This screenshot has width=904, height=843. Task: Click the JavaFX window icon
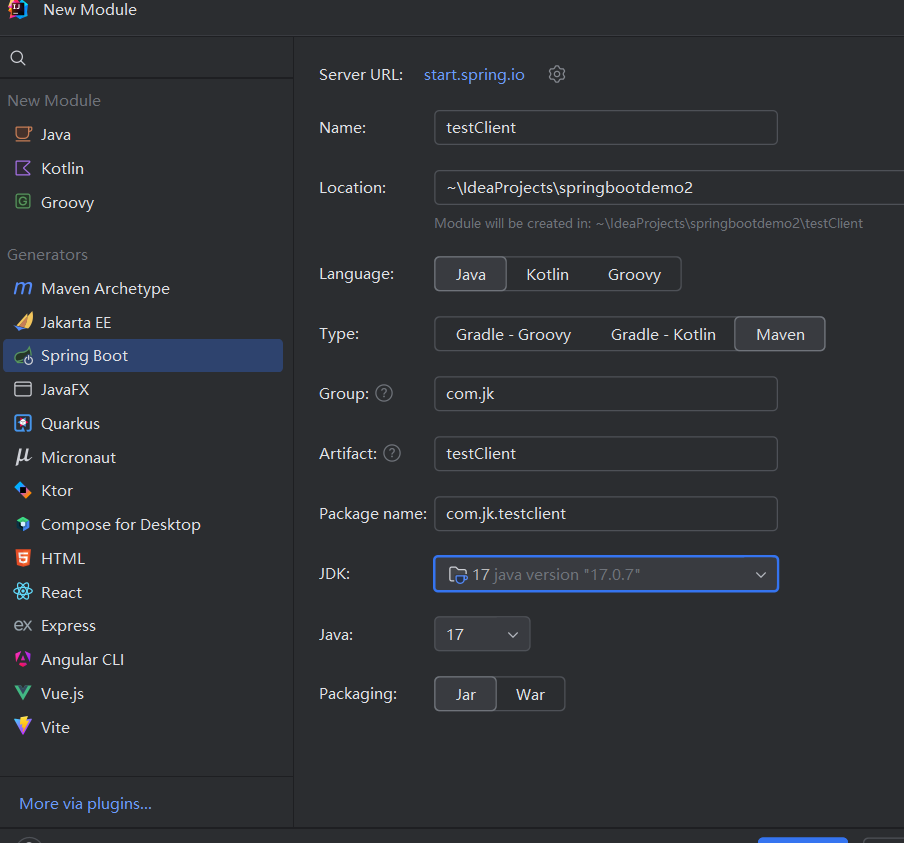[x=23, y=389]
